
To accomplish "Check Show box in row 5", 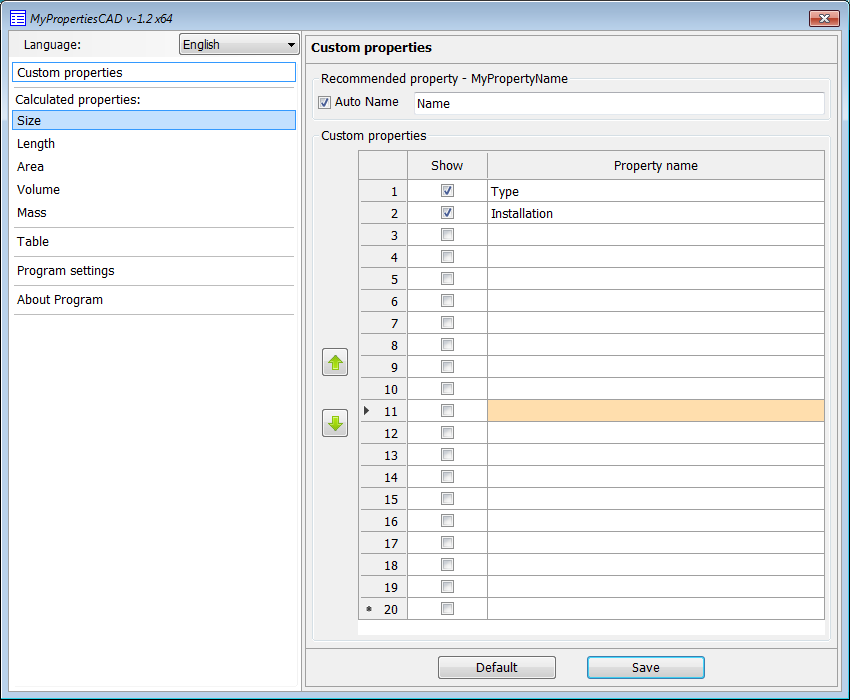I will pos(447,279).
